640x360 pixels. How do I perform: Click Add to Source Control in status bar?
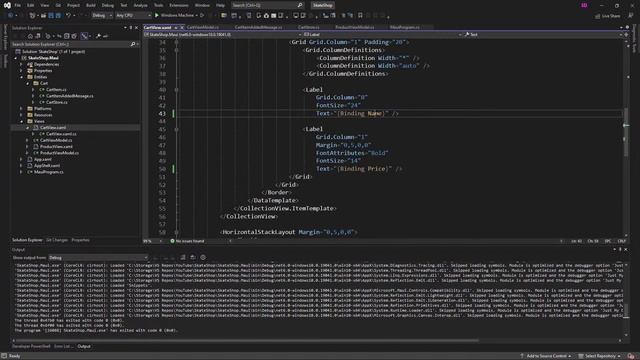pyautogui.click(x=546, y=356)
